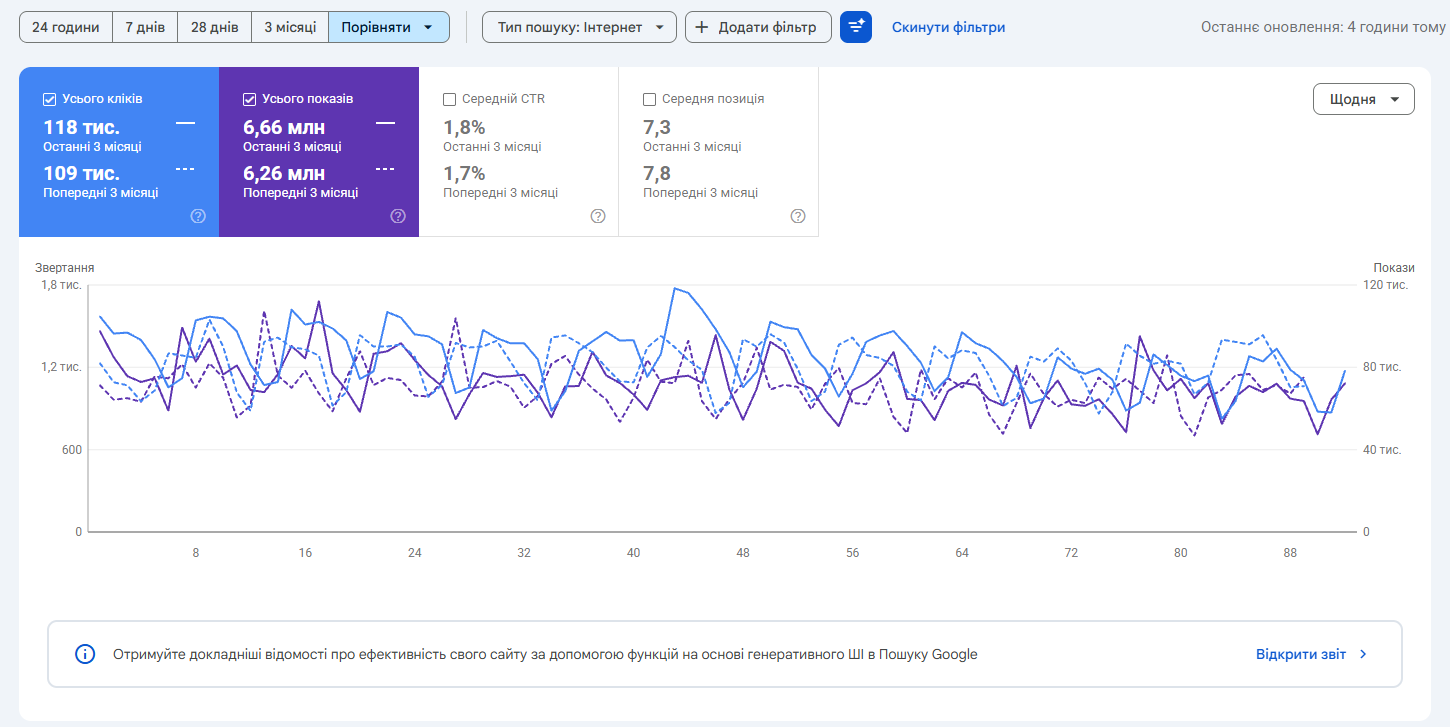Expand the Тип пошуку: Інтернет dropdown

coord(579,27)
